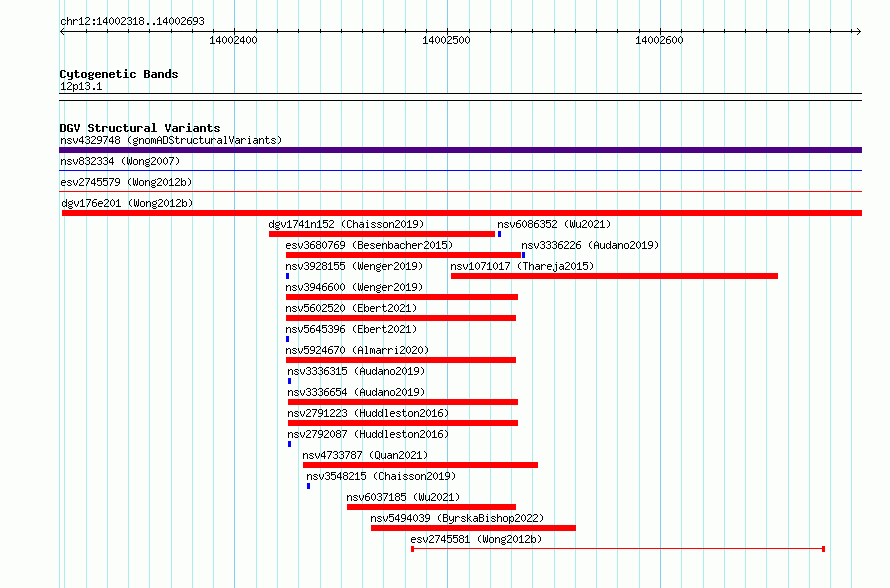Click the 14002500 ruler position
Image resolution: width=890 pixels, height=588 pixels.
[x=446, y=40]
